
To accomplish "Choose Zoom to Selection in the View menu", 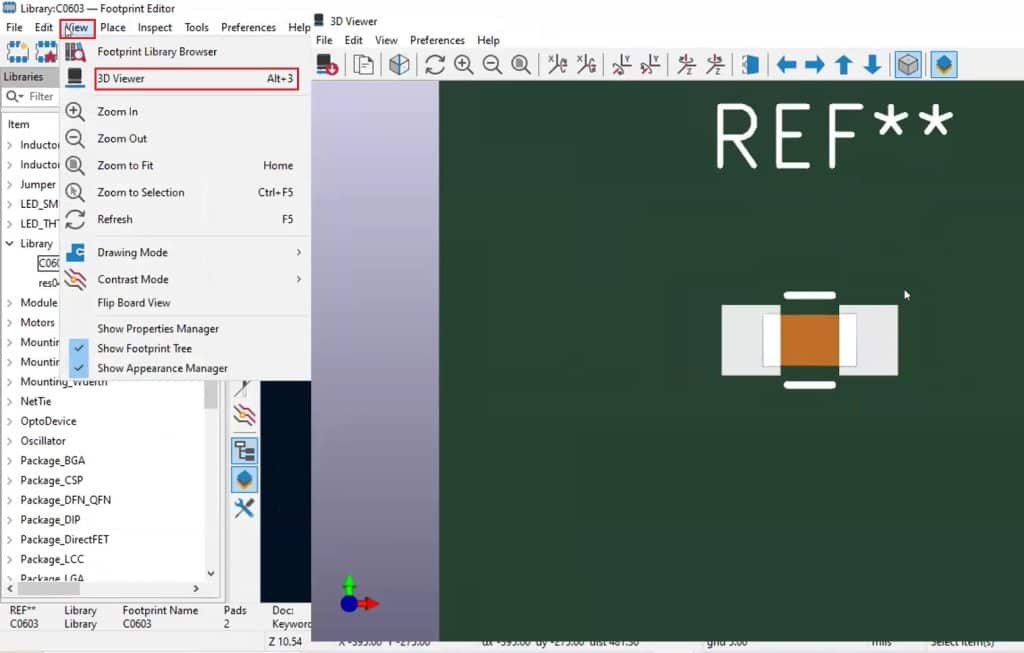I will pos(138,191).
